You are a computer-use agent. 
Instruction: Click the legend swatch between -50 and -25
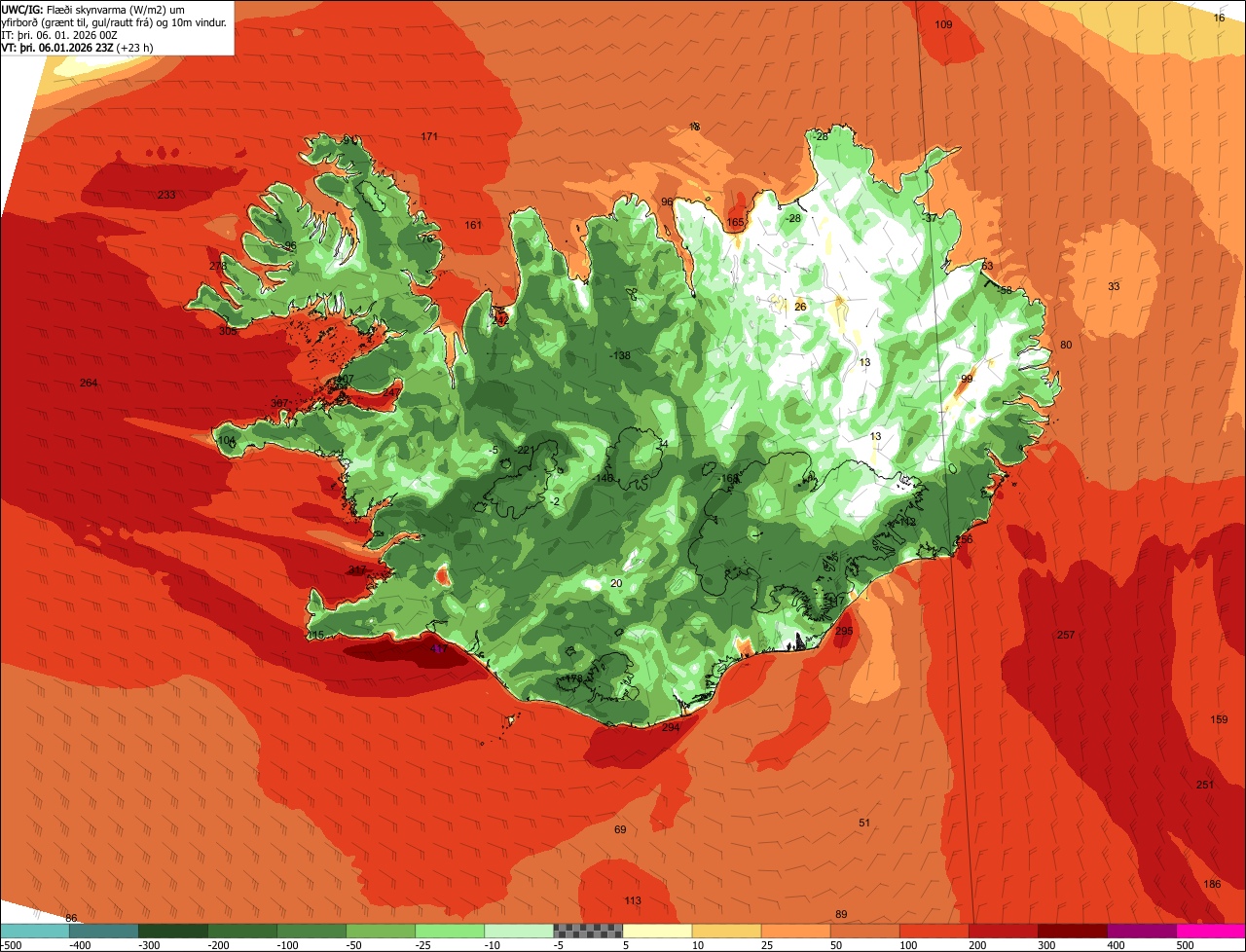click(x=381, y=931)
